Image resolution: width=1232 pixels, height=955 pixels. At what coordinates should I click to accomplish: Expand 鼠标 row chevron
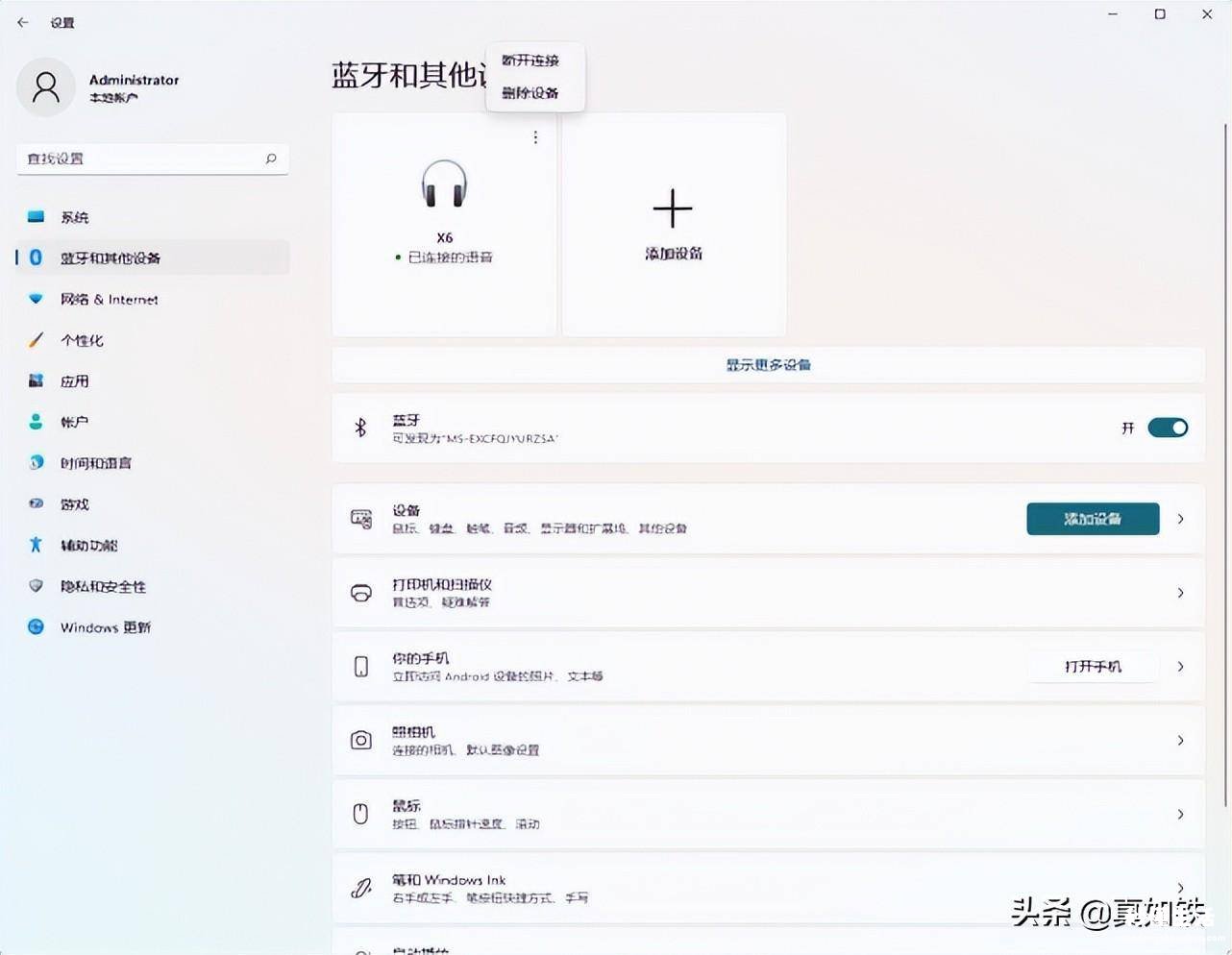tap(1180, 814)
